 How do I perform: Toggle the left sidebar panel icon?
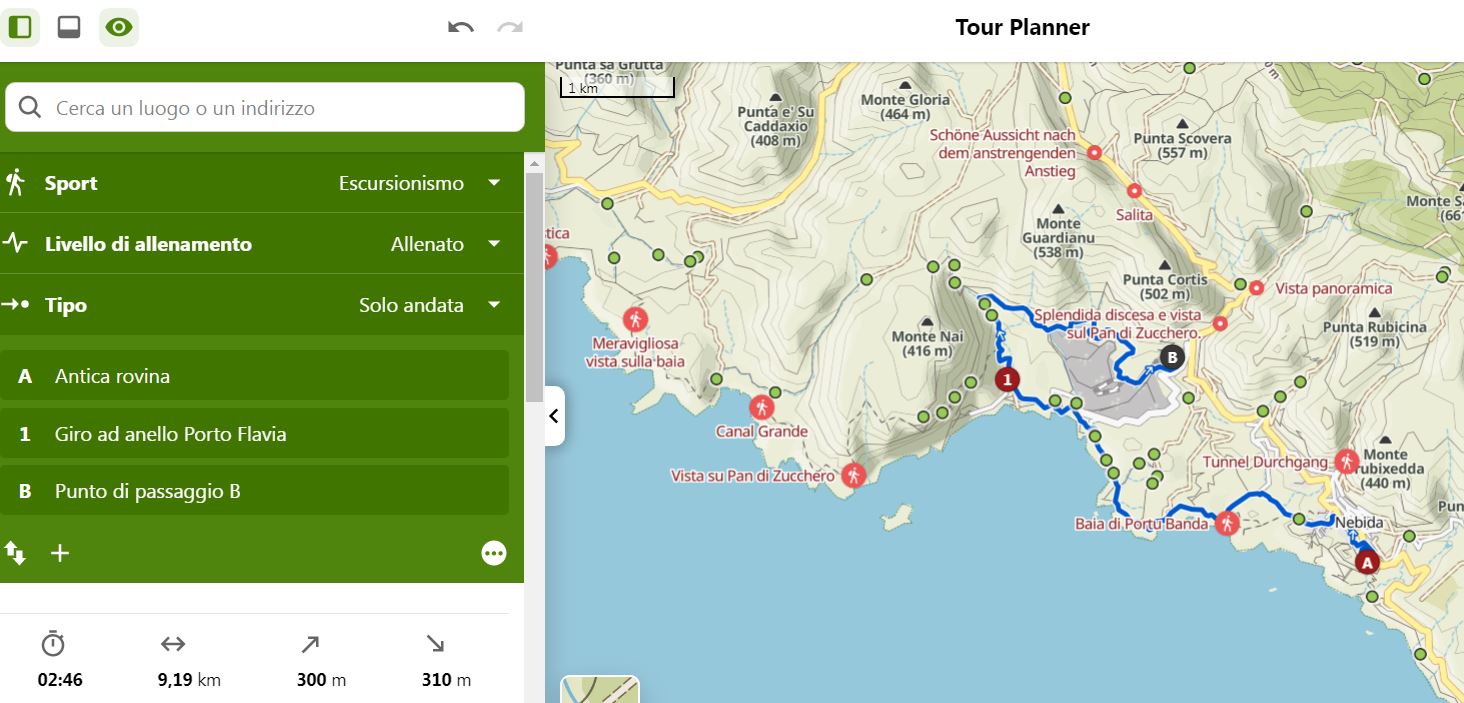[x=20, y=27]
